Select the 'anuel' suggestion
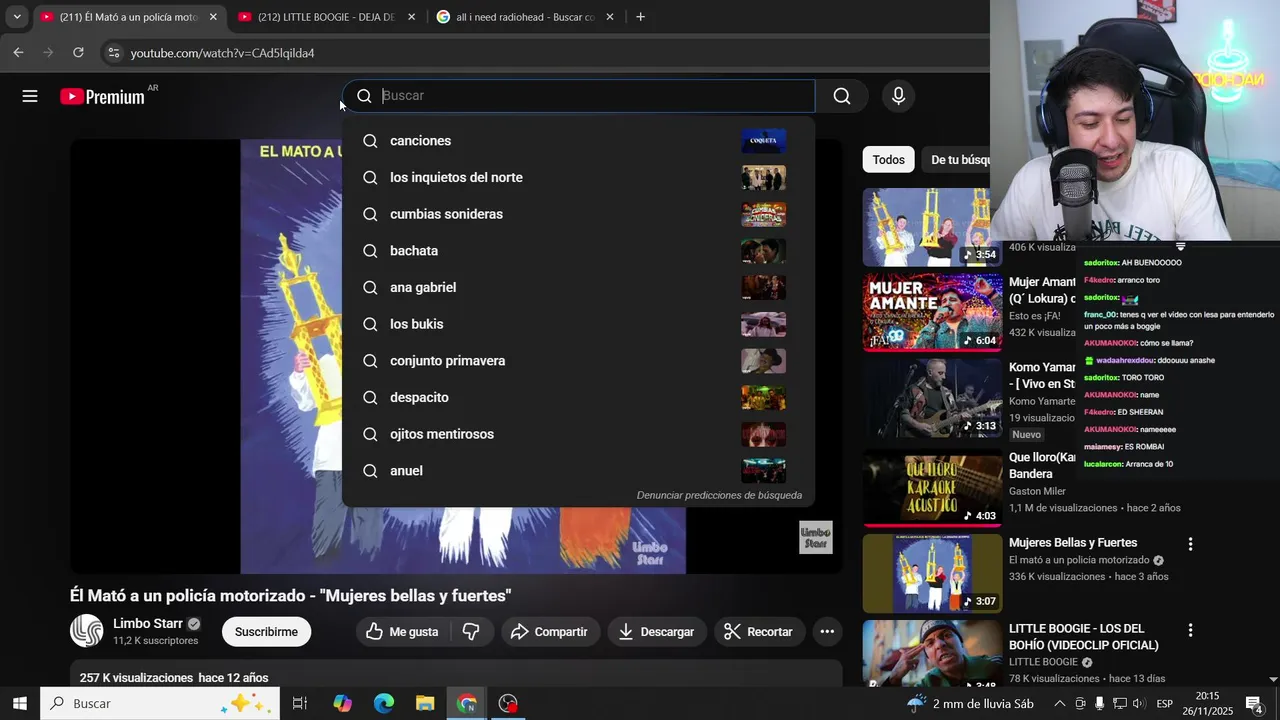 (578, 471)
